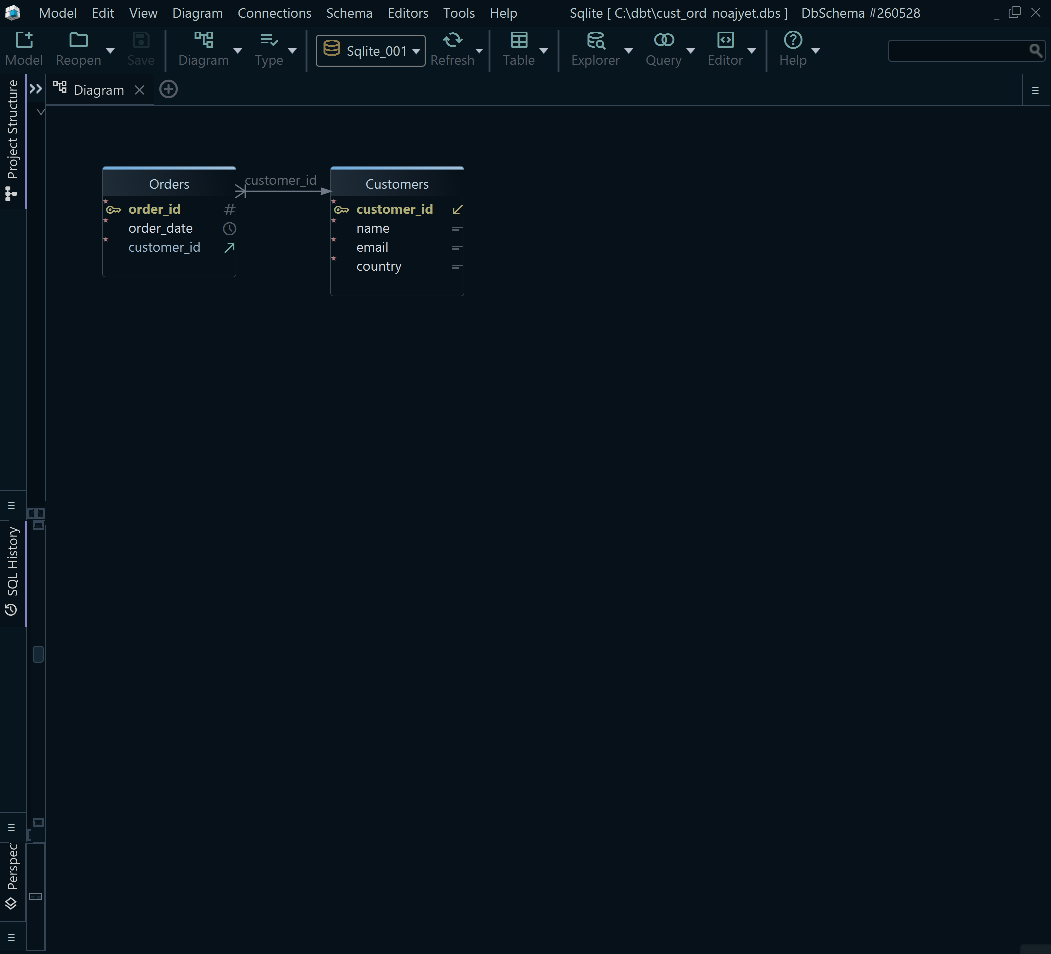Click clock datatype icon beside order_date

click(229, 229)
